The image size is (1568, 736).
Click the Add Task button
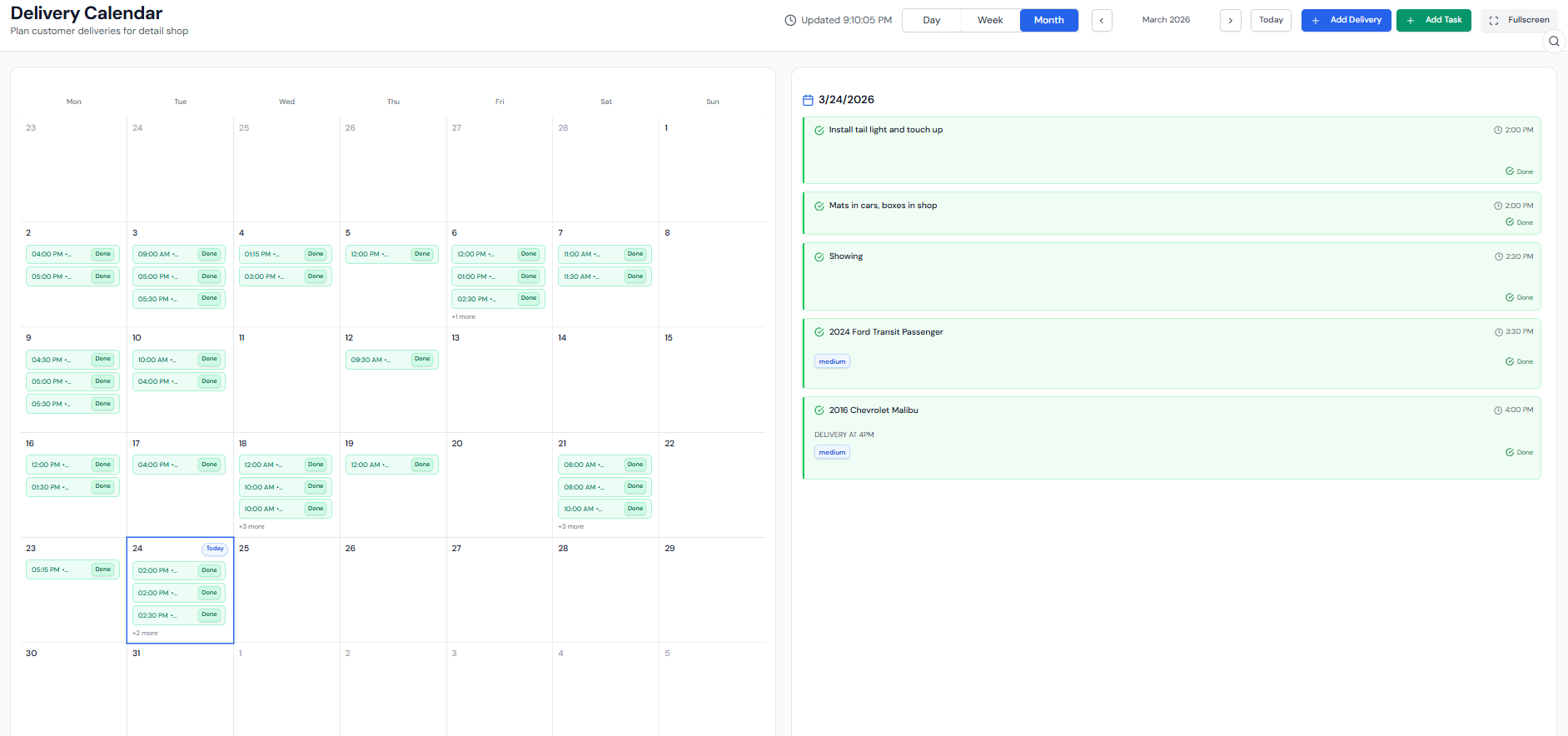(1434, 20)
